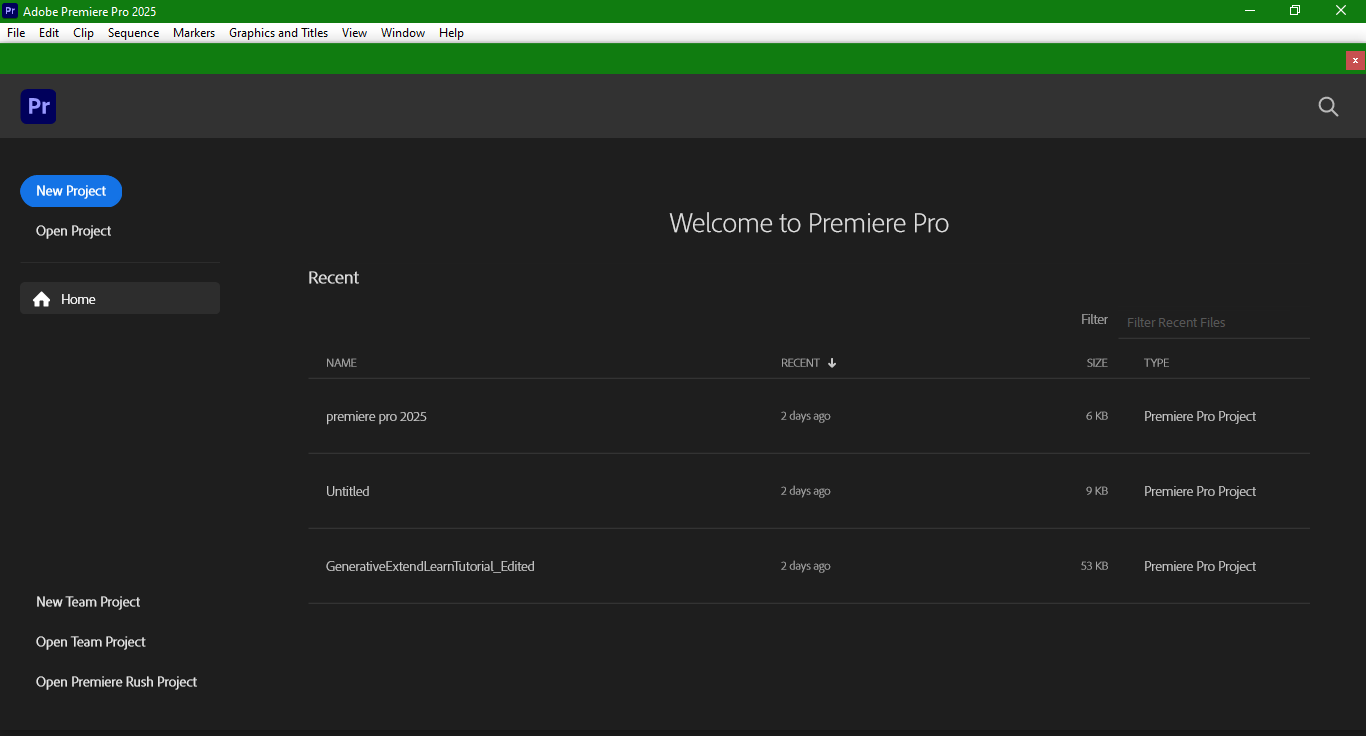
Task: Click Open Premiere Rush Project
Action: tap(117, 682)
